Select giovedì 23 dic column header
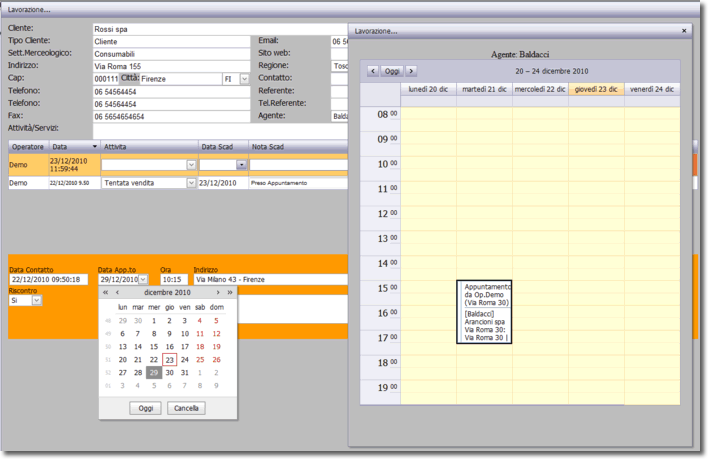The width and height of the screenshot is (708, 459). pyautogui.click(x=596, y=89)
